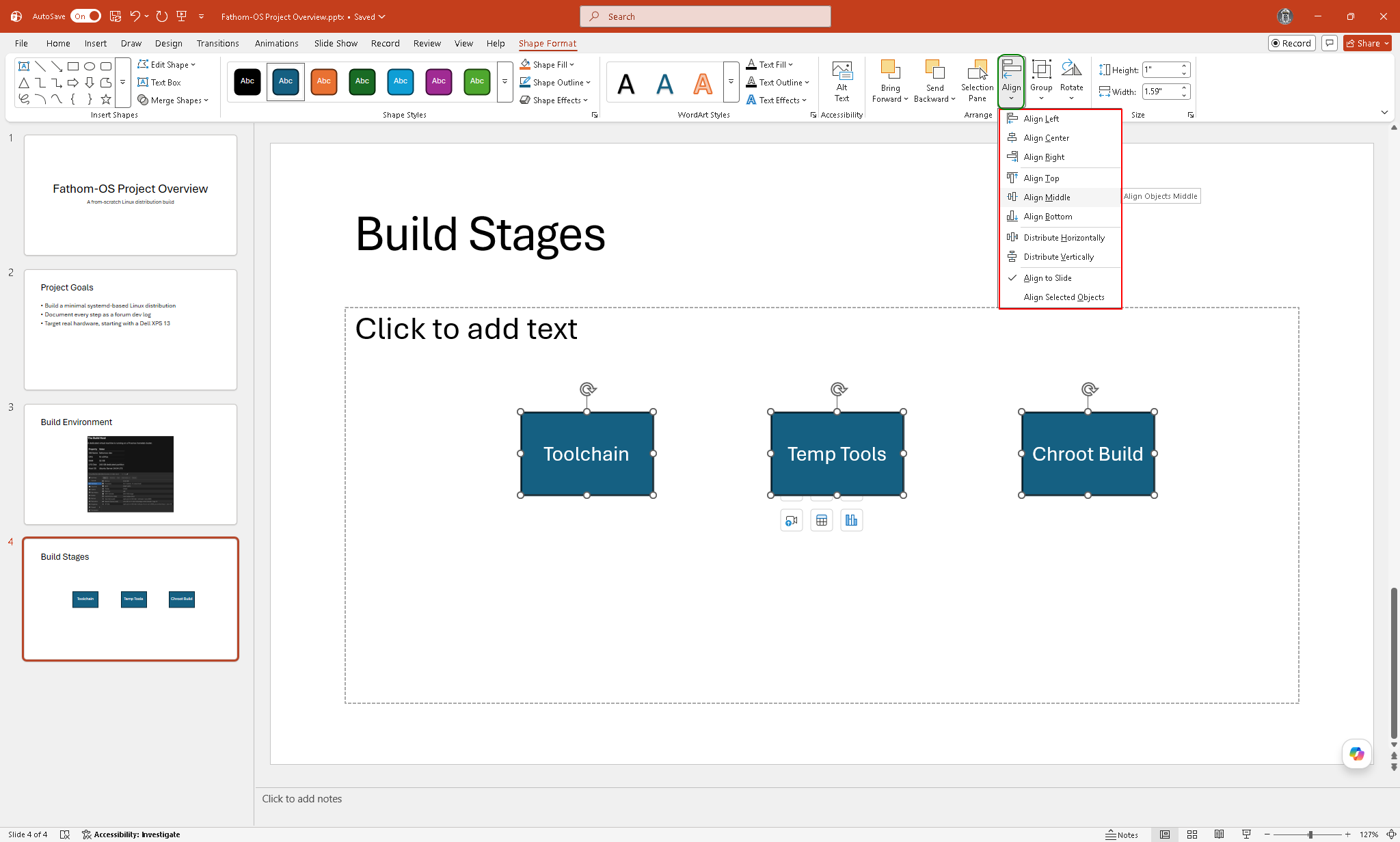This screenshot has height=842, width=1400.
Task: Expand Shape Styles gallery More arrow
Action: click(504, 81)
